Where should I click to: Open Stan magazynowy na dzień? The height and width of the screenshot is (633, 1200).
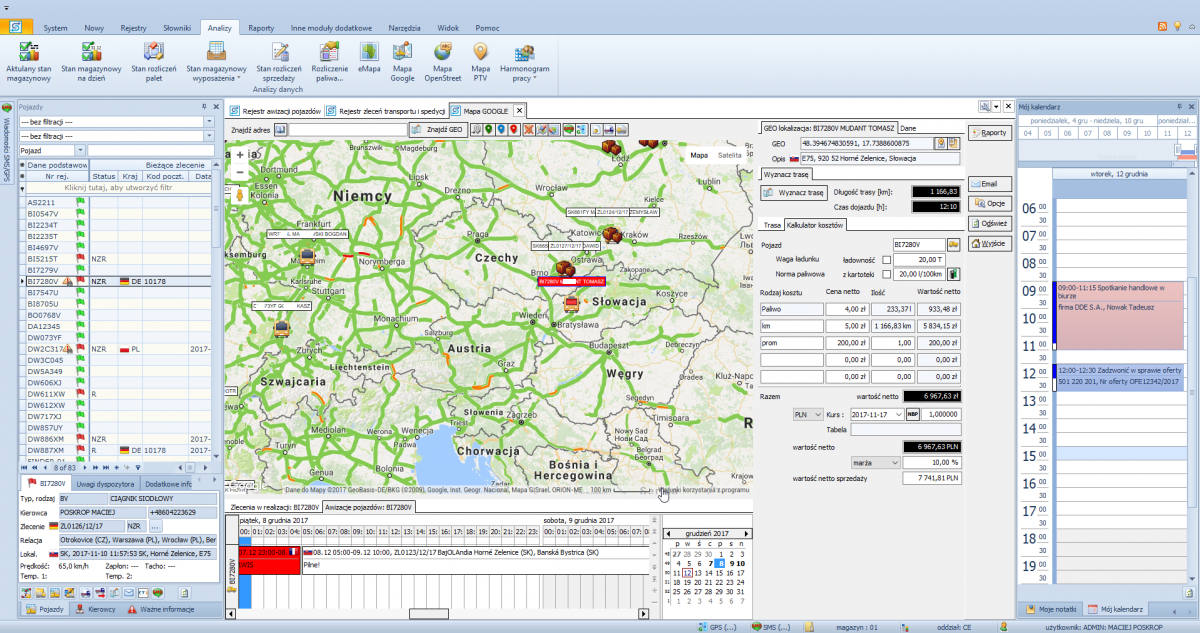coord(90,62)
